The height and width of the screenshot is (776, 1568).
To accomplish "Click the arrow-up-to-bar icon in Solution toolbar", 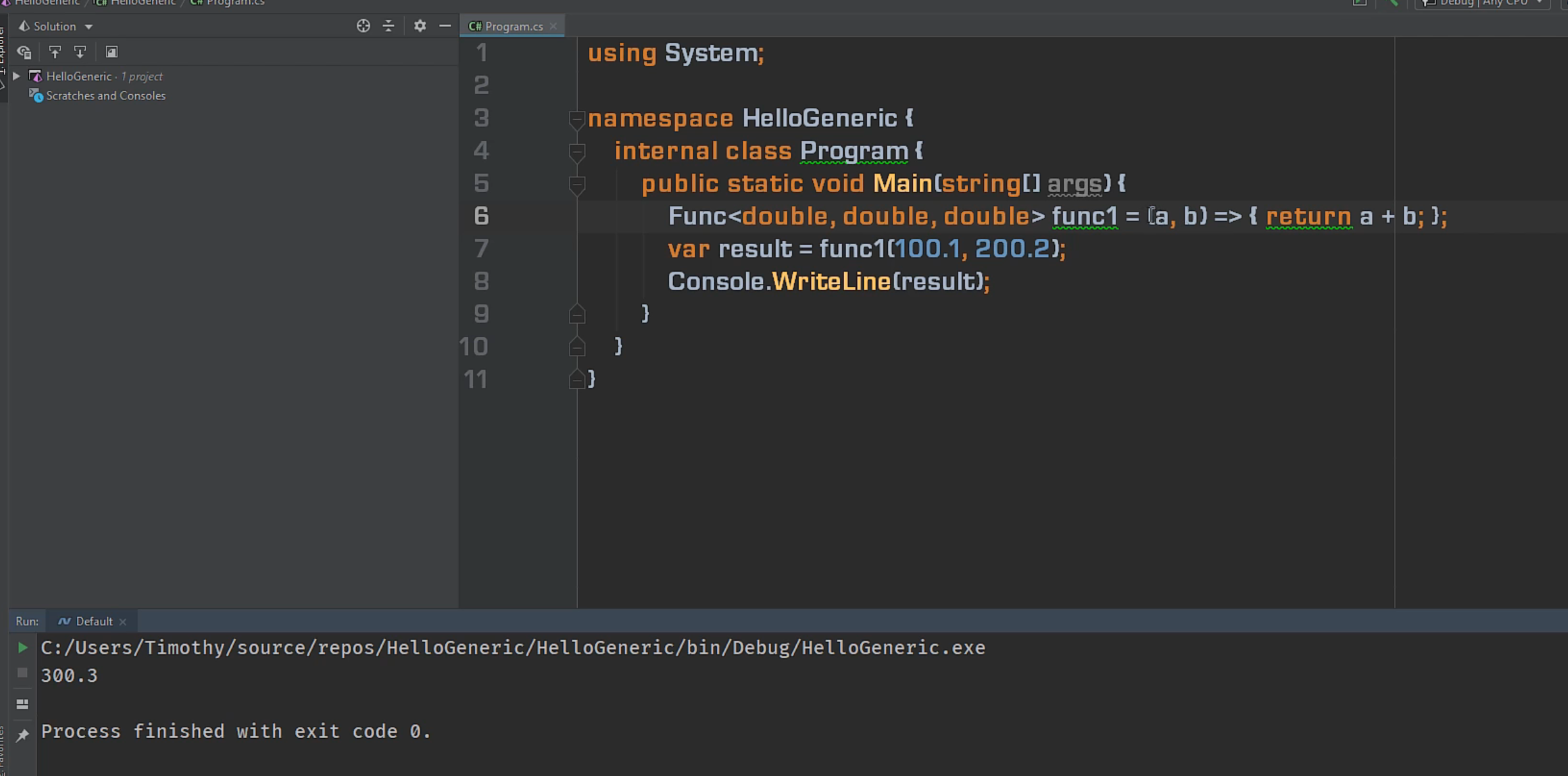I will [55, 52].
